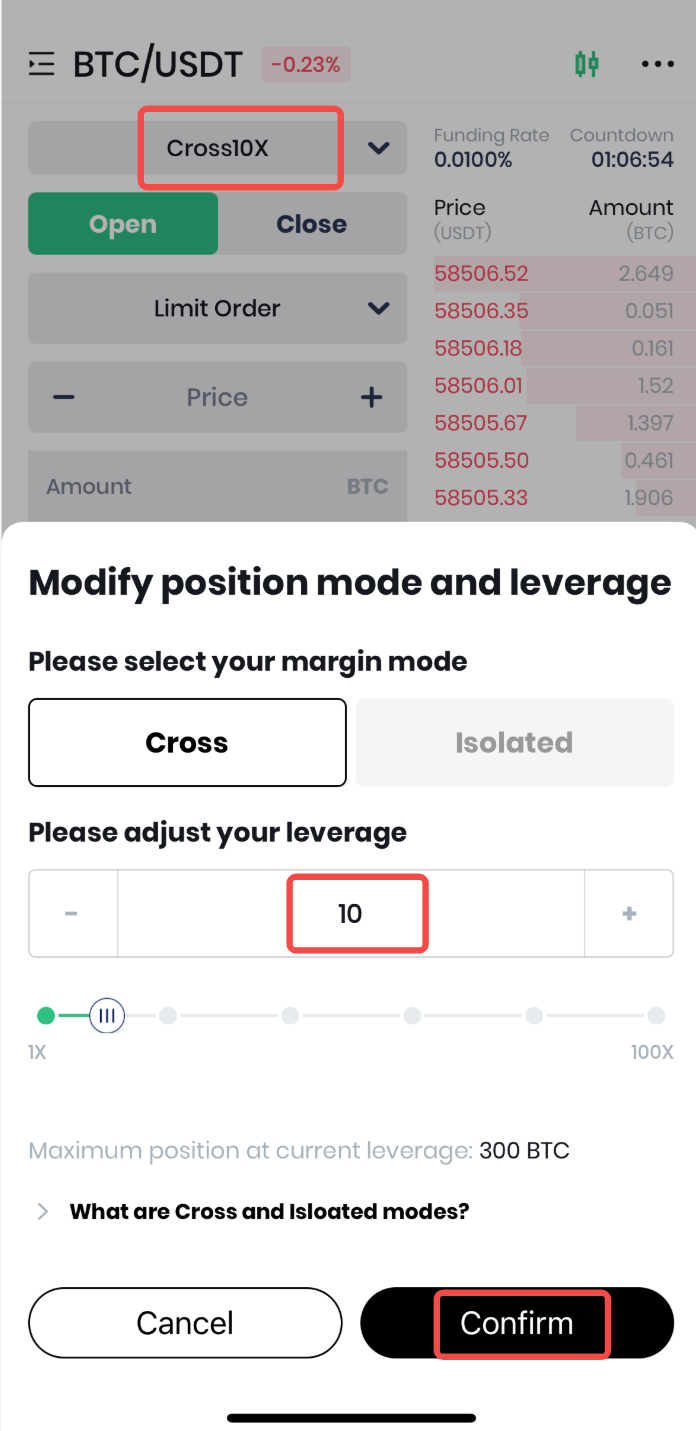Select Cross margin mode
The image size is (696, 1431).
(x=187, y=743)
